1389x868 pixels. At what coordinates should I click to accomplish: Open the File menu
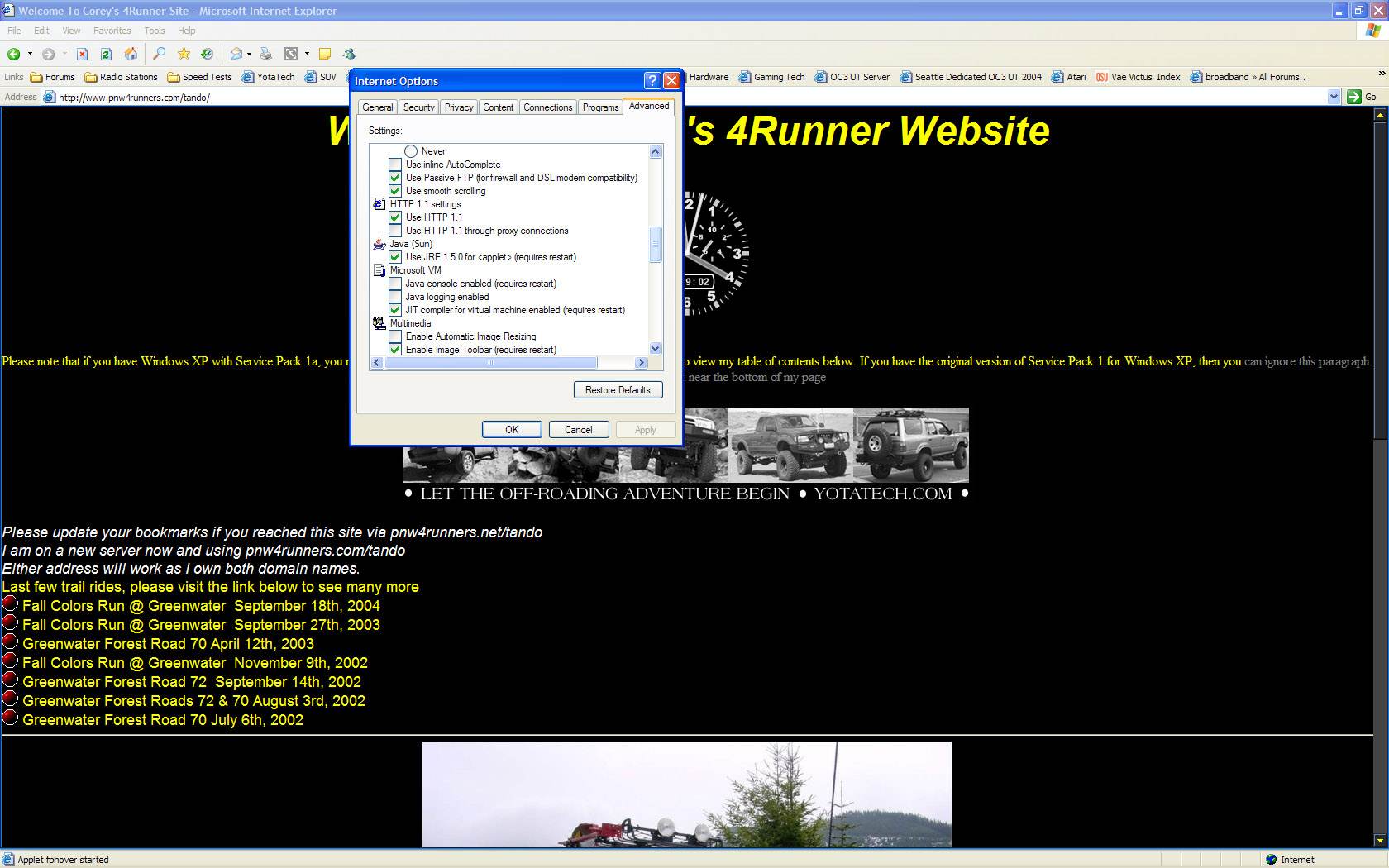point(14,31)
